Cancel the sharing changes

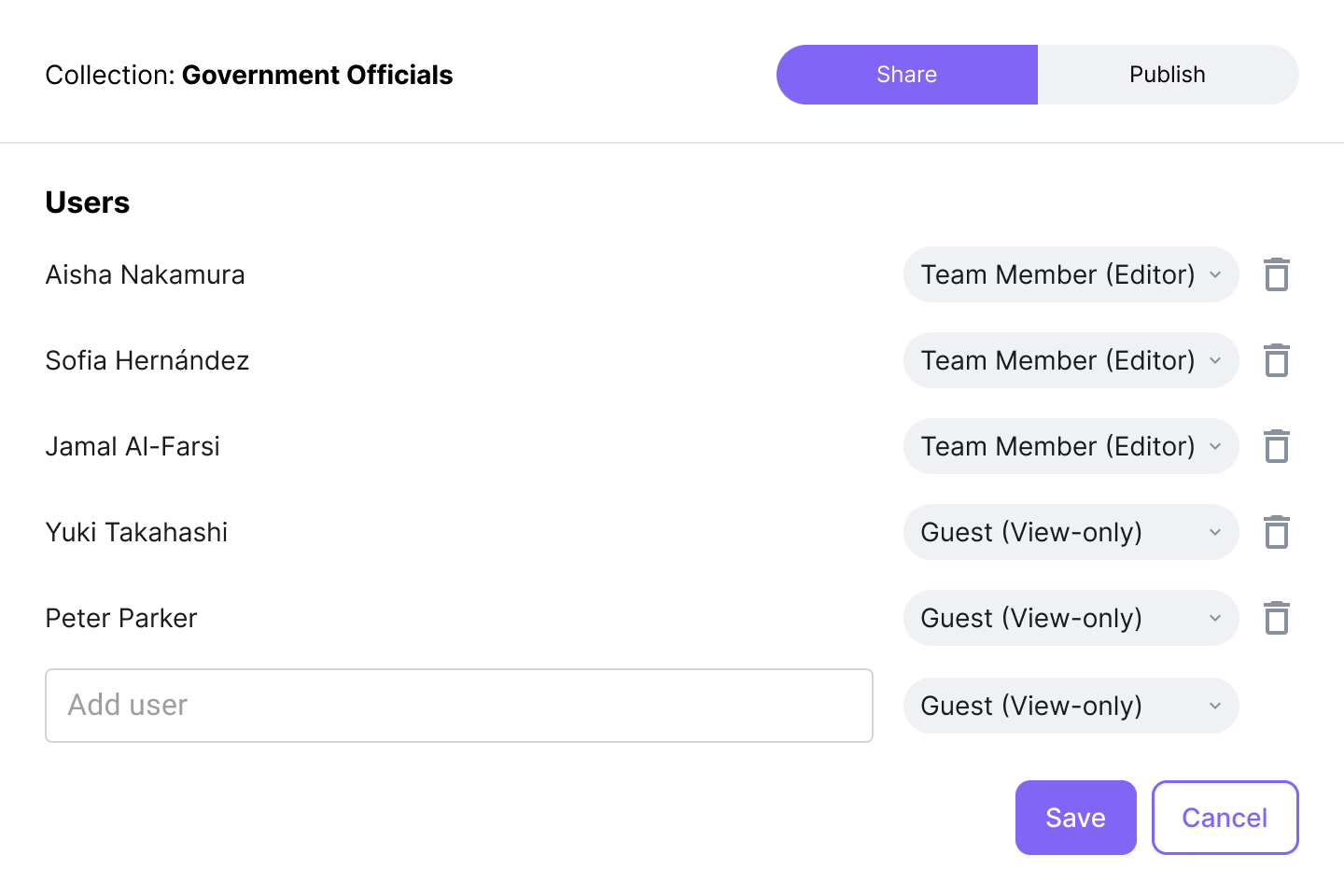click(1224, 818)
